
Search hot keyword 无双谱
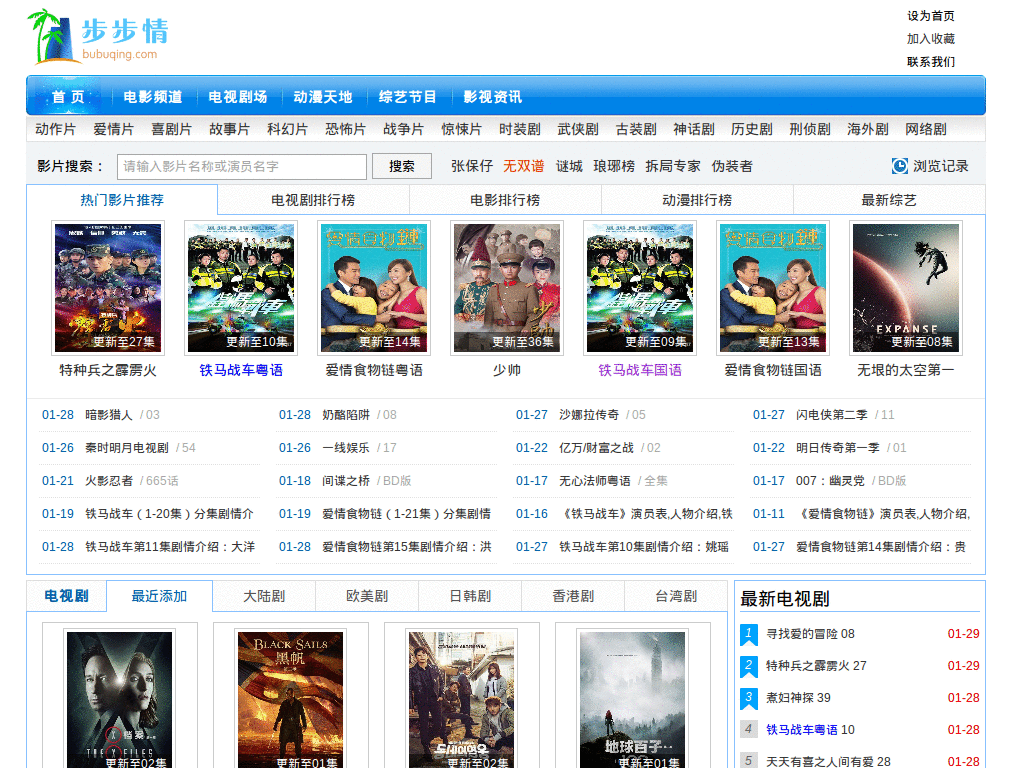tap(524, 166)
